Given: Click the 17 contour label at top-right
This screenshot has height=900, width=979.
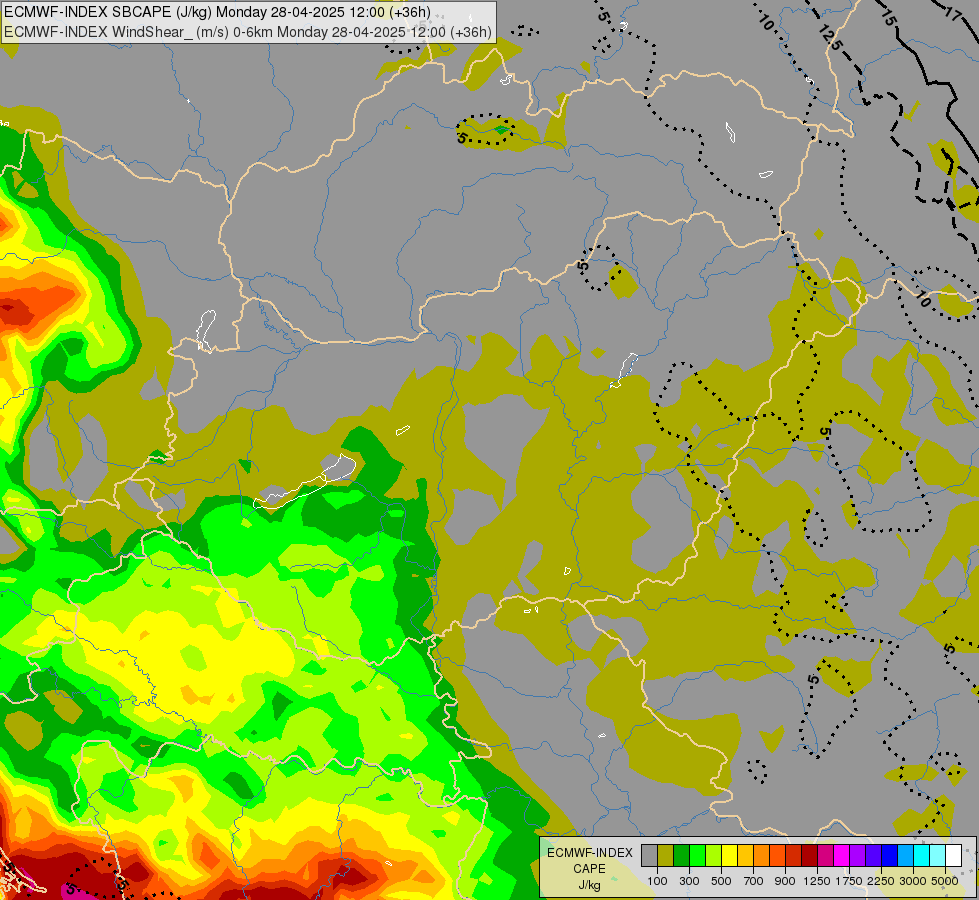Looking at the screenshot, I should pyautogui.click(x=951, y=12).
